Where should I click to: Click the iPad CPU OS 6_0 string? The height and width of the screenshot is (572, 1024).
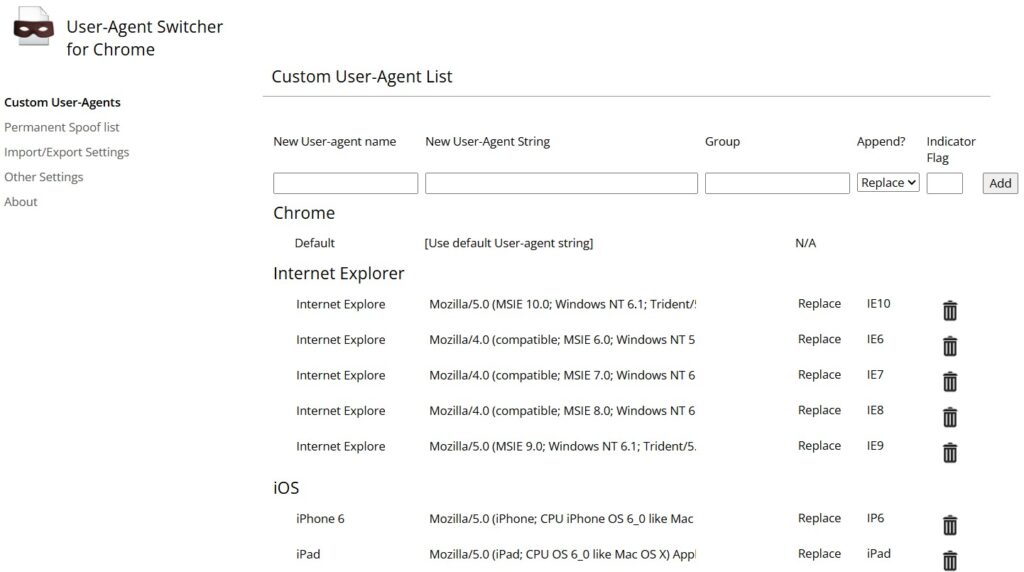click(562, 554)
